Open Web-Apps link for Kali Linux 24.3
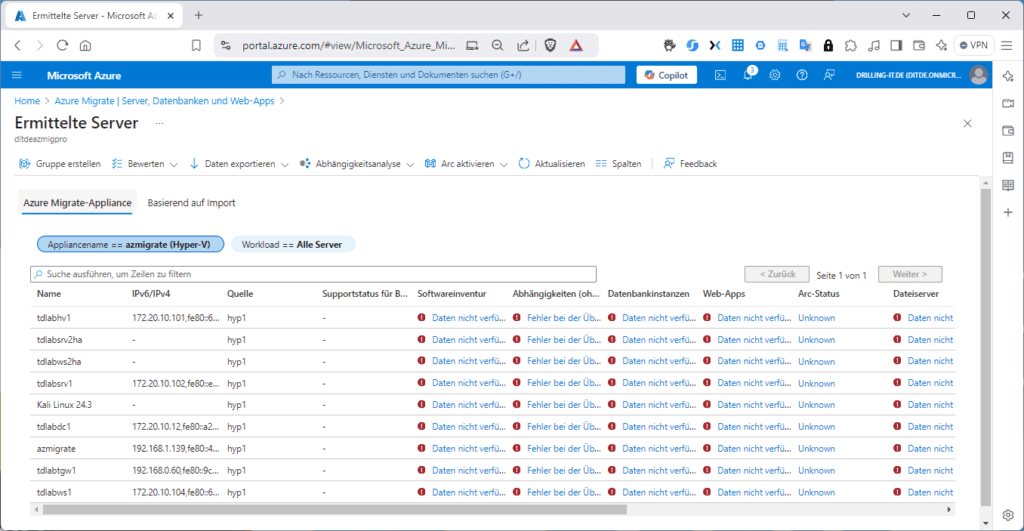 tap(754, 405)
